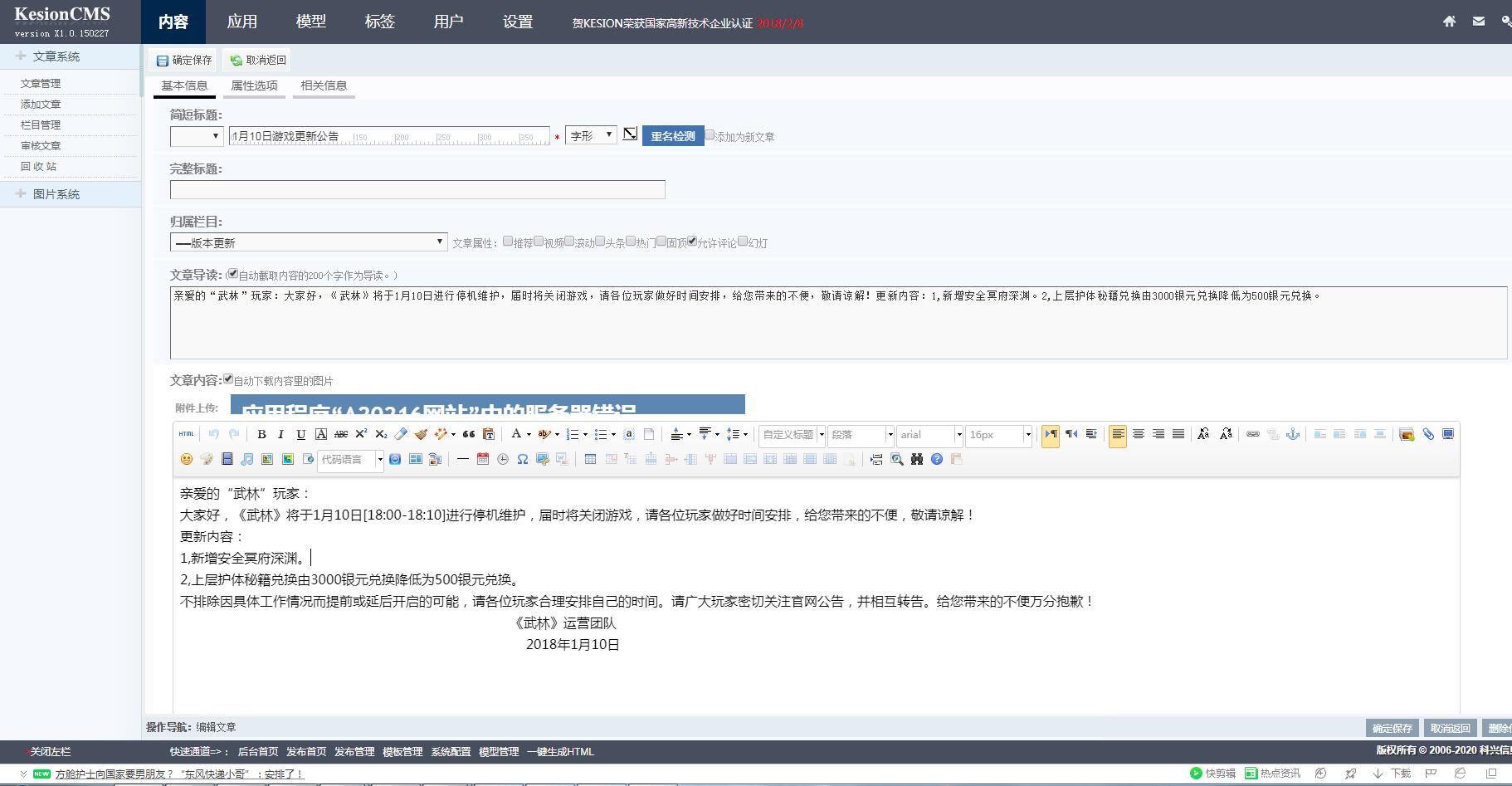Screen dimensions: 1512x786
Task: Enable the 固顶 article attribute
Action: click(661, 242)
